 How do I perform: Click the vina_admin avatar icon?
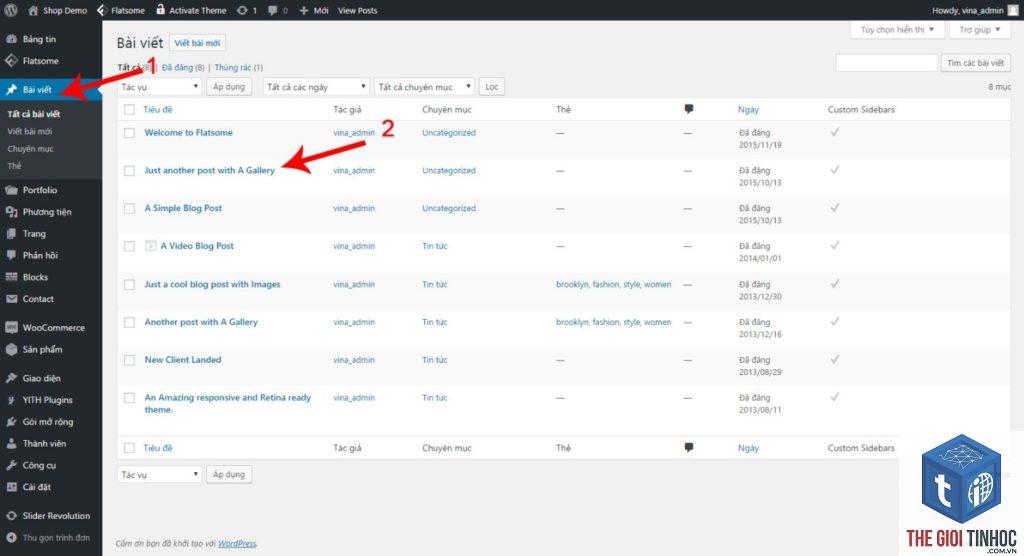pos(1012,10)
